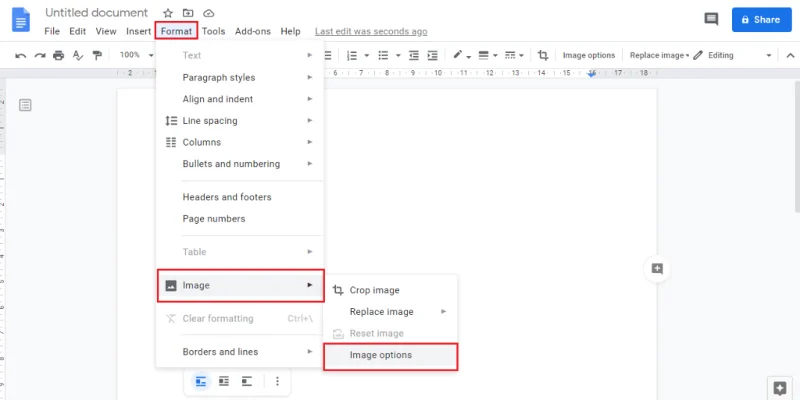The image size is (800, 400).
Task: Open the Border weight dropdown
Action: click(x=488, y=56)
